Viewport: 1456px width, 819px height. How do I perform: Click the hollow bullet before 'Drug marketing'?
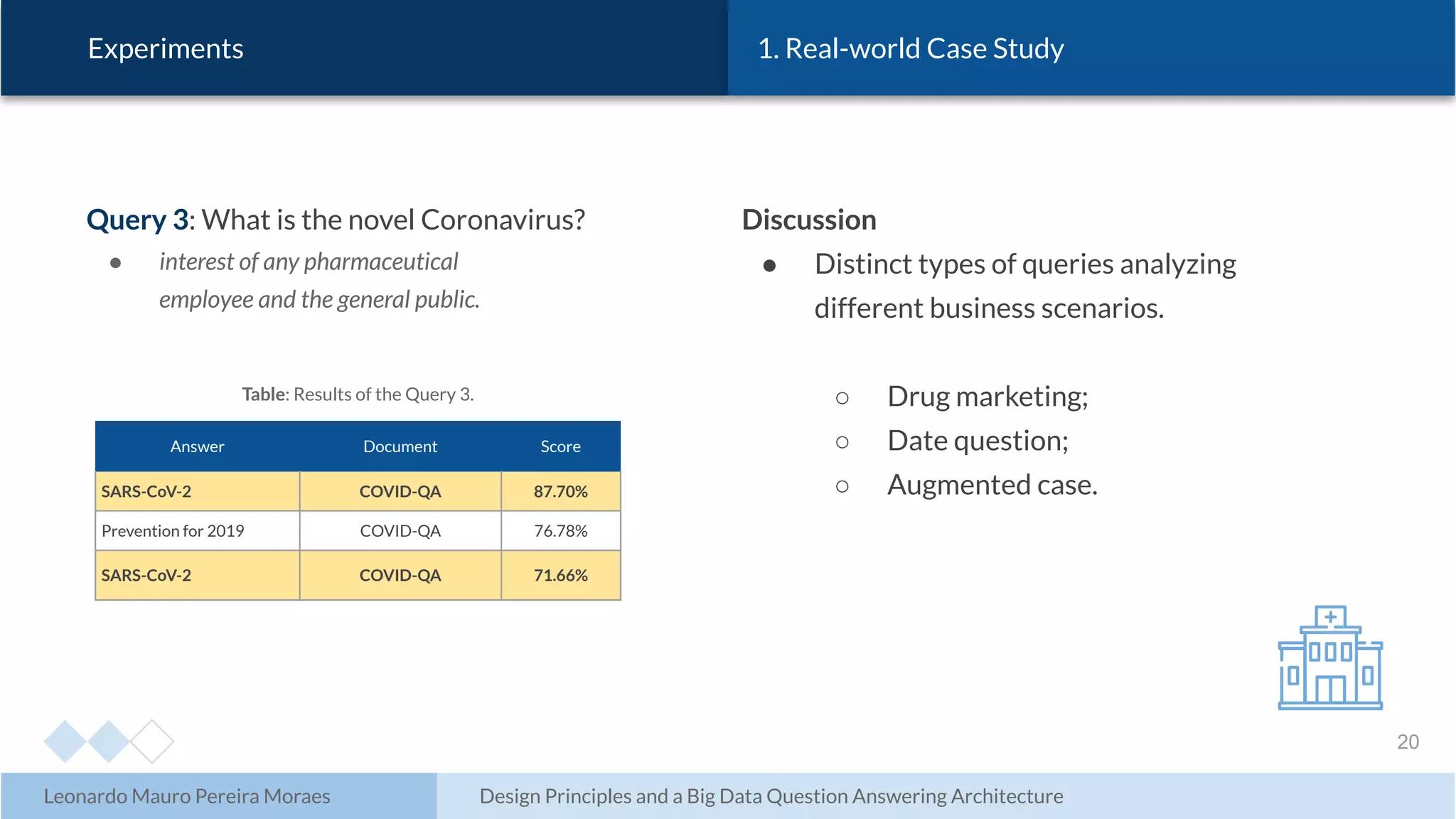(x=842, y=398)
